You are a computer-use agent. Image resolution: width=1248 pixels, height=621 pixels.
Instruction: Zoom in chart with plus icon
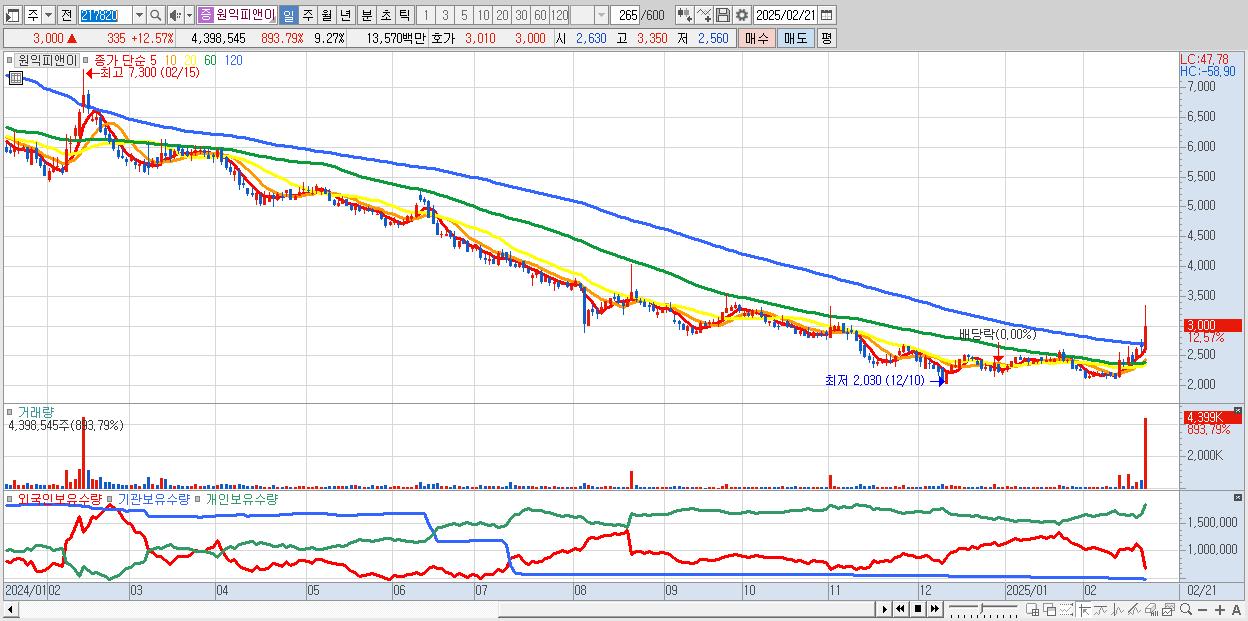pyautogui.click(x=1220, y=609)
